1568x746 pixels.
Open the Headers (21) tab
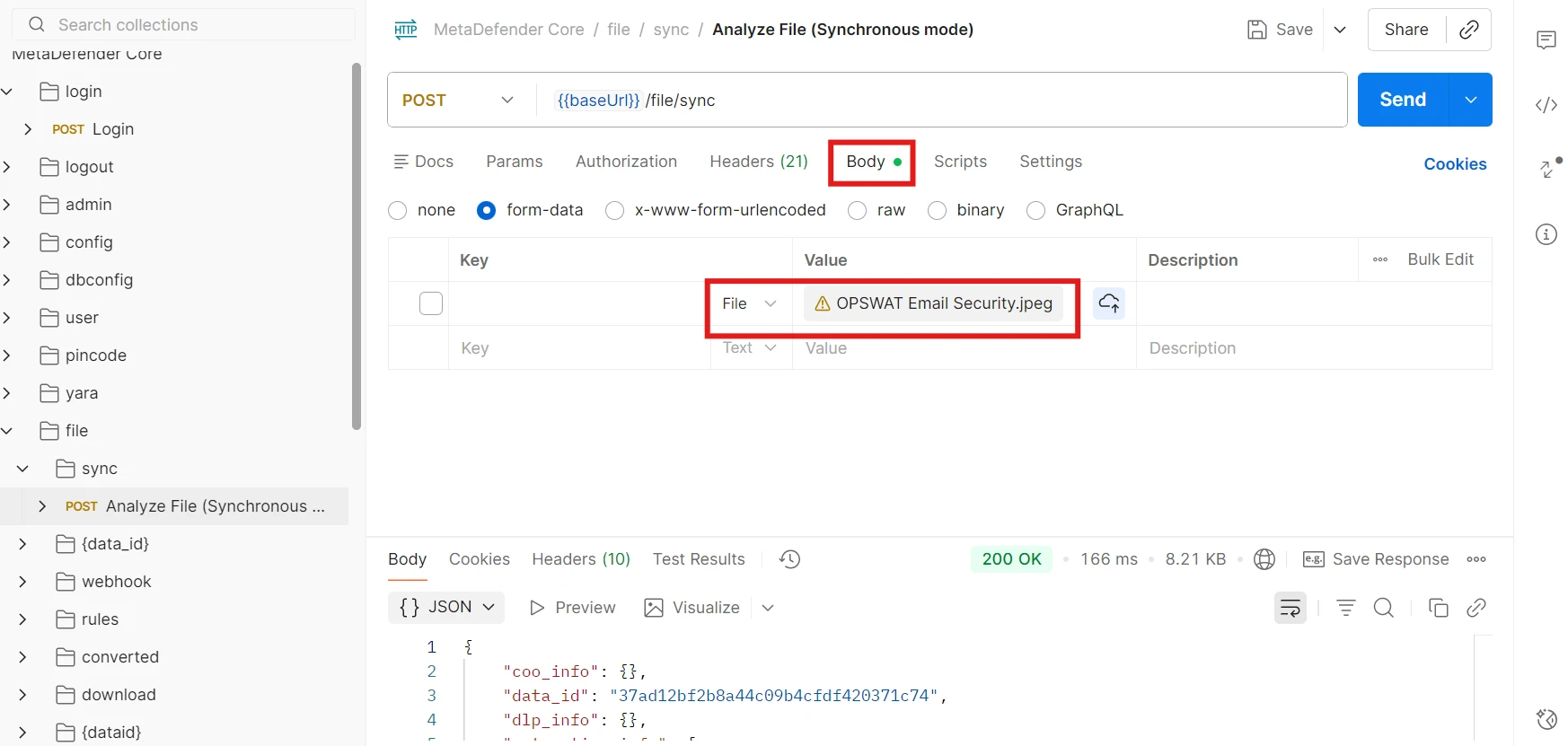(x=758, y=162)
